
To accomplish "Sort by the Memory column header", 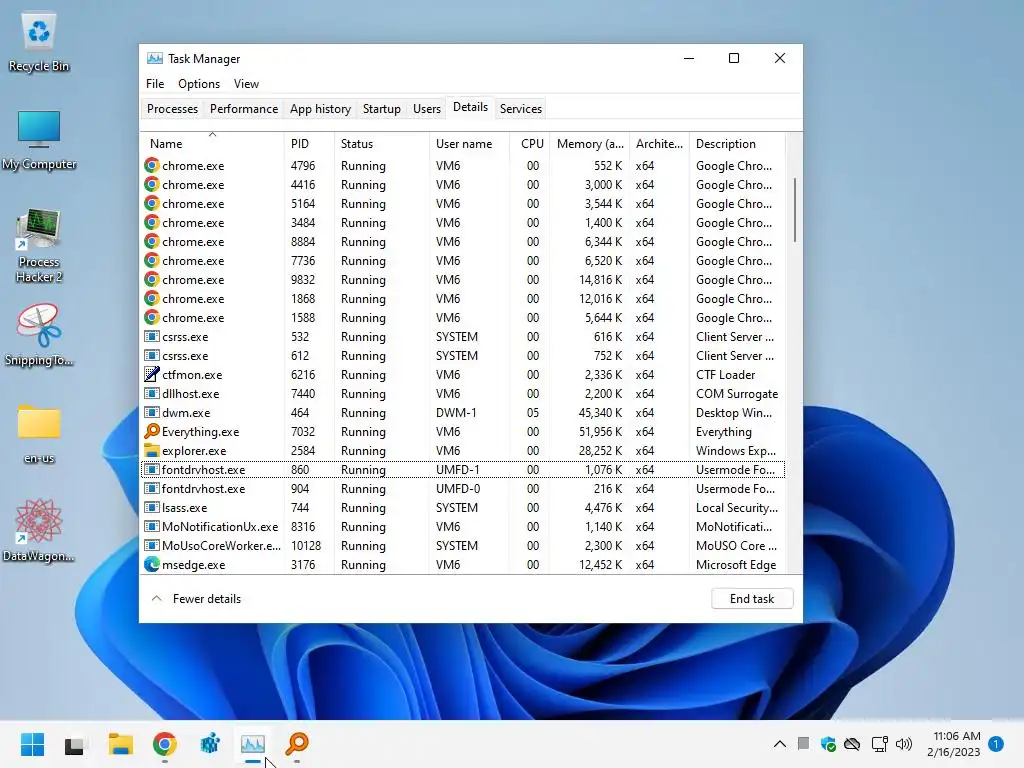I will pos(590,144).
